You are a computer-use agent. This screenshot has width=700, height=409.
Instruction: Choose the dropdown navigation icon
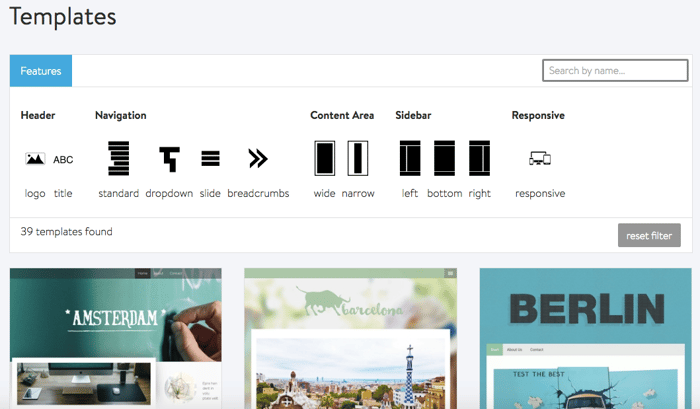coord(169,159)
